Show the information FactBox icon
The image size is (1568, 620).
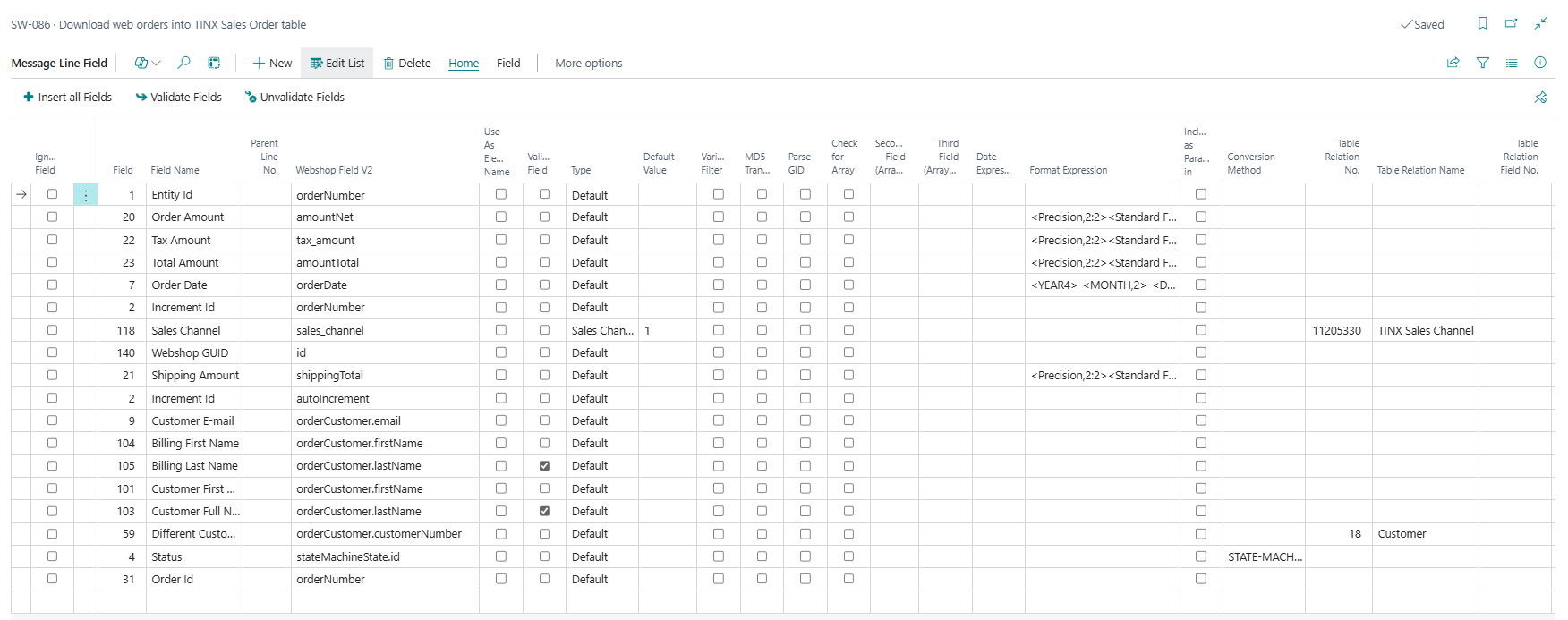tap(1540, 63)
